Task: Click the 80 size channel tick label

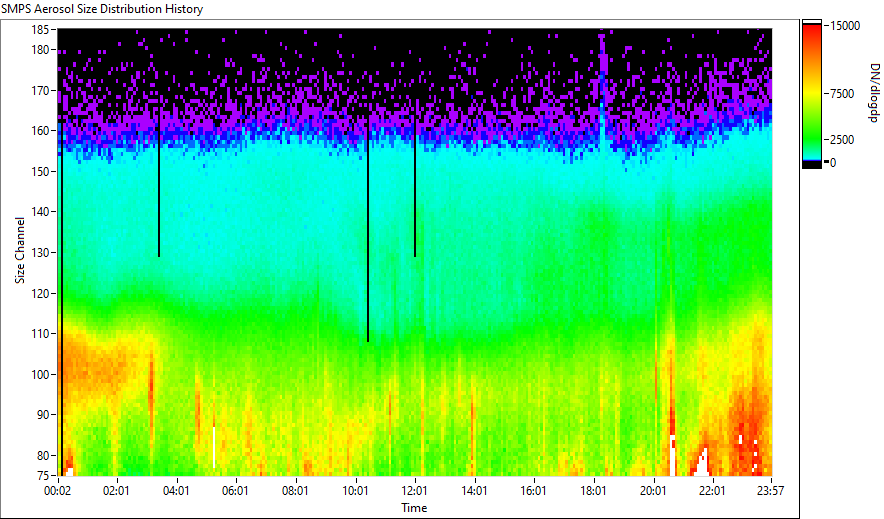Action: pyautogui.click(x=43, y=455)
